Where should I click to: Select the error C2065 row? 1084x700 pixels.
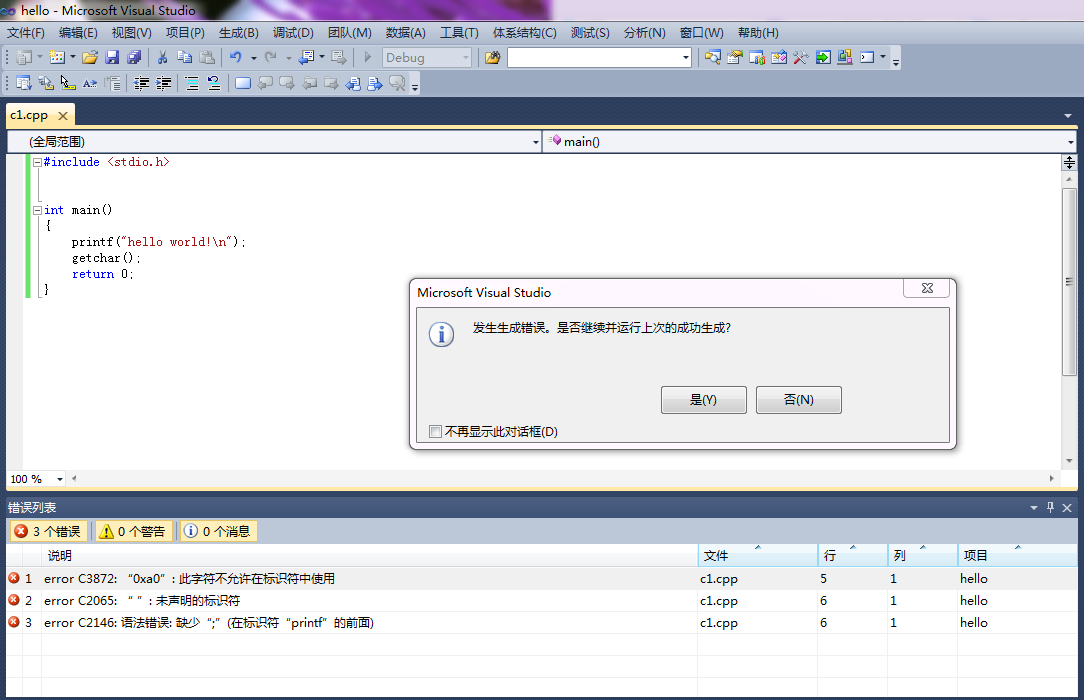(541, 600)
